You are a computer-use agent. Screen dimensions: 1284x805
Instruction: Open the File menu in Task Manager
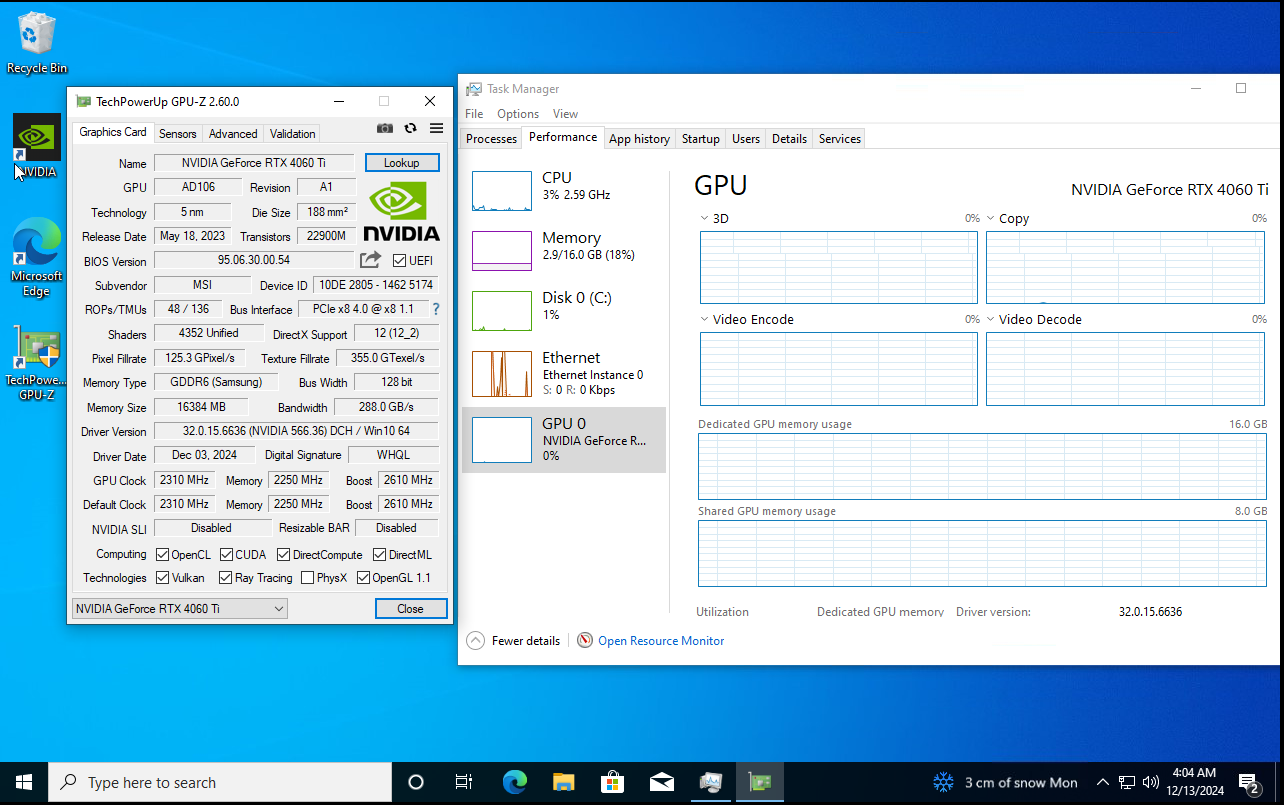coord(474,114)
